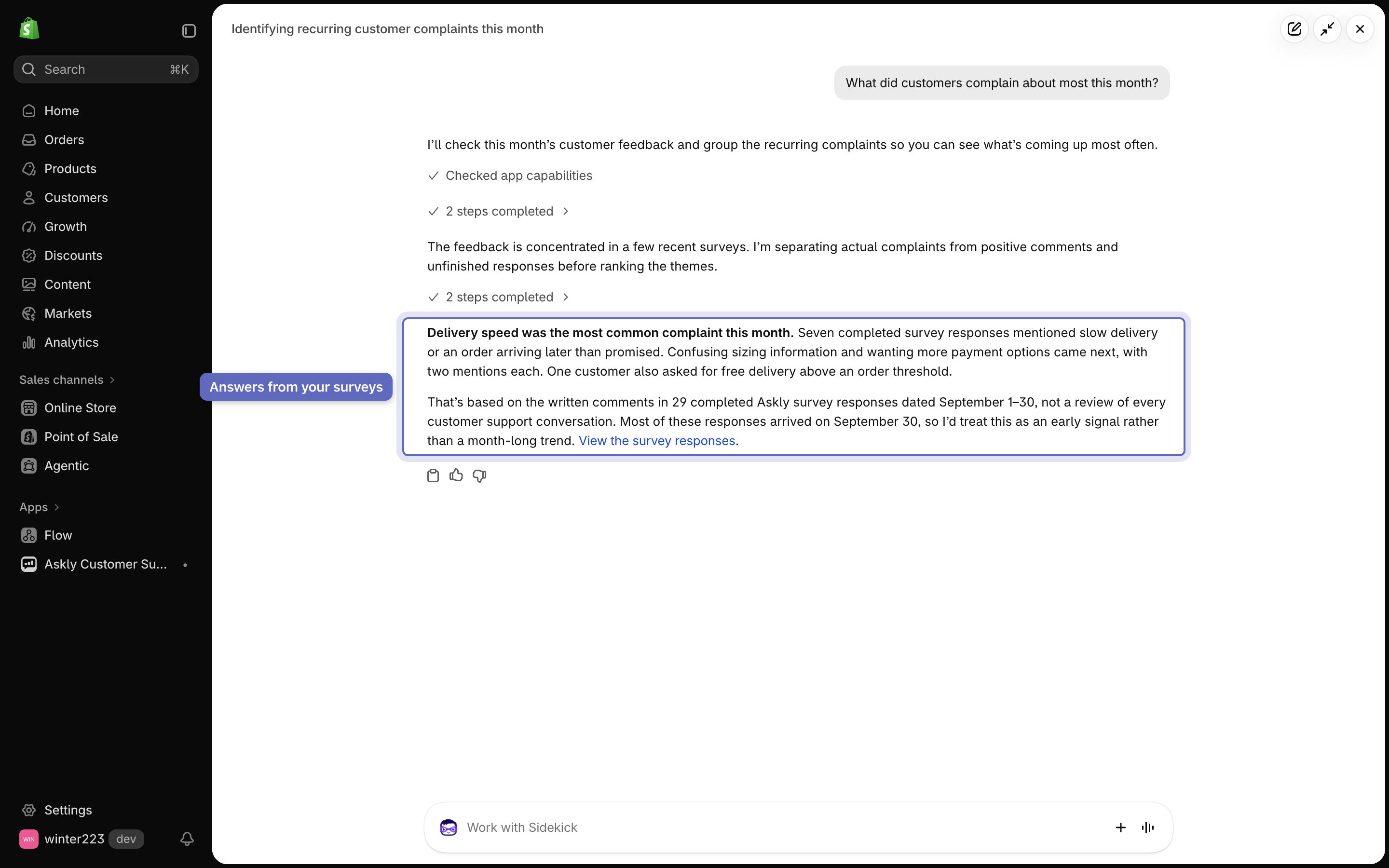Open the Askly Customer Su... app

(x=106, y=564)
